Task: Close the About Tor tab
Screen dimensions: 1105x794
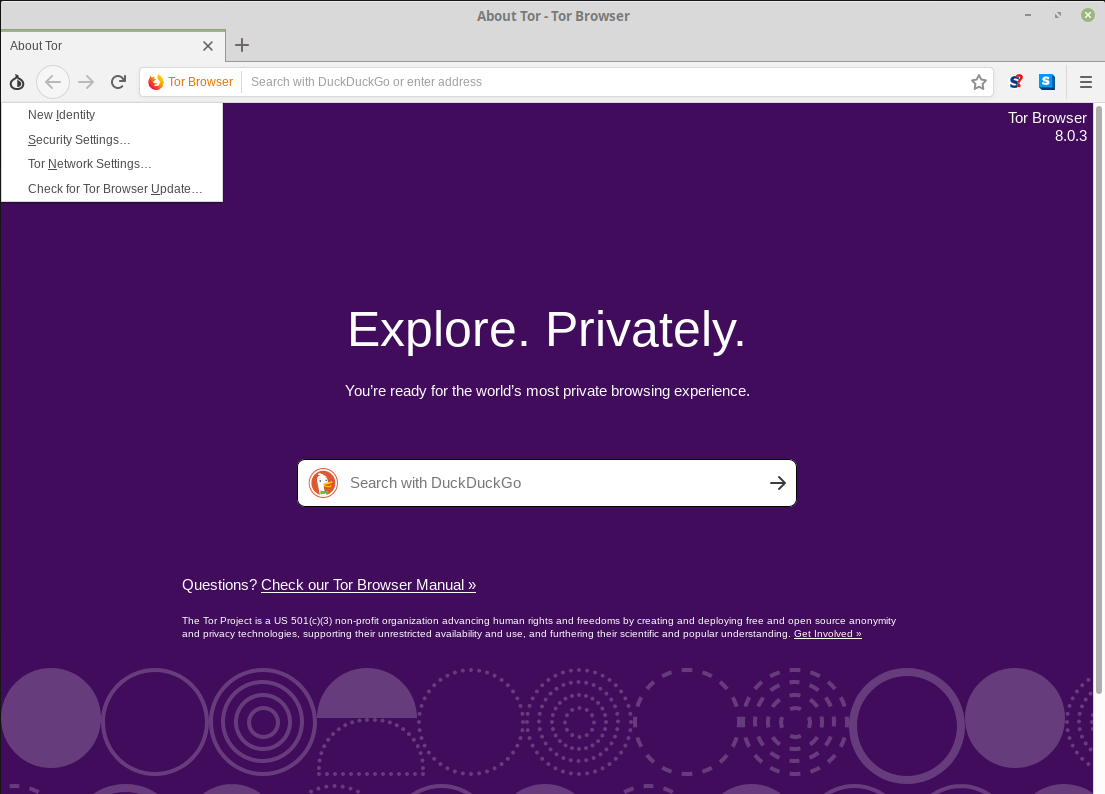Action: [x=208, y=46]
